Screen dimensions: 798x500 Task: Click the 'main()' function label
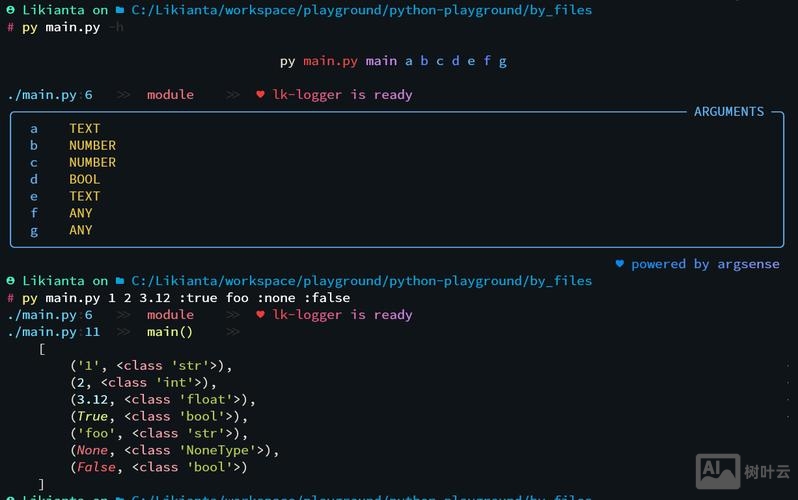click(170, 332)
